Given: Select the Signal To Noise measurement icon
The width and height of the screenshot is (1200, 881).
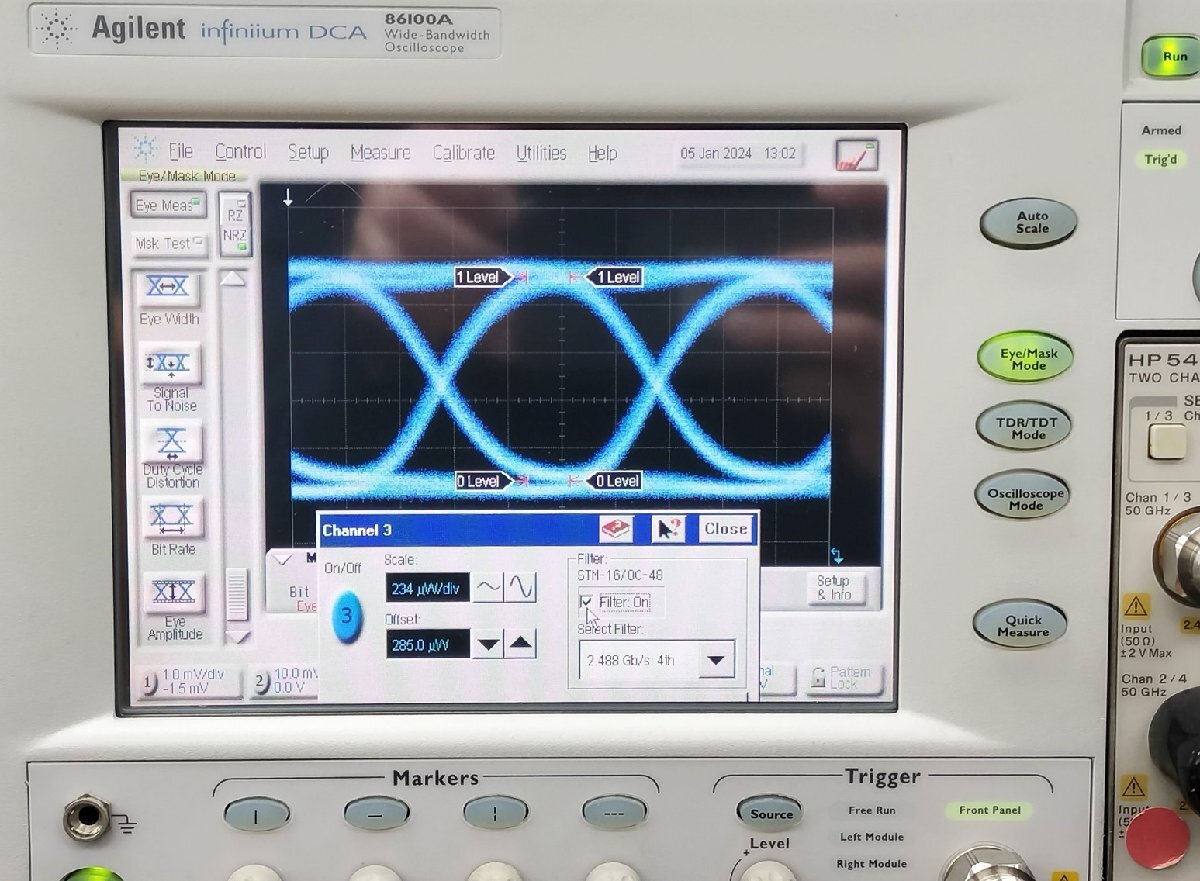Looking at the screenshot, I should pos(170,364).
